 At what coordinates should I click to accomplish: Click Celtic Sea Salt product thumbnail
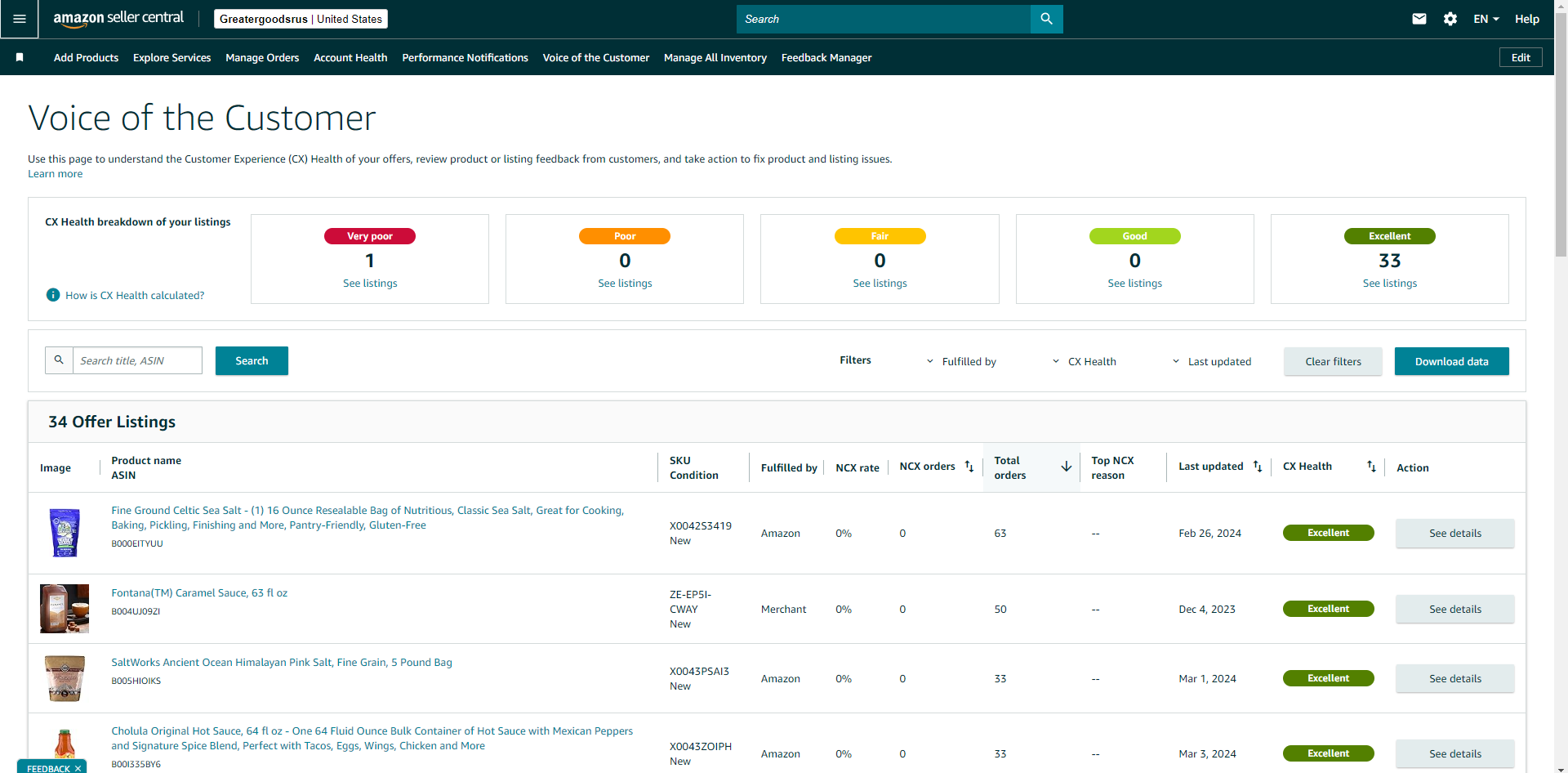[65, 533]
